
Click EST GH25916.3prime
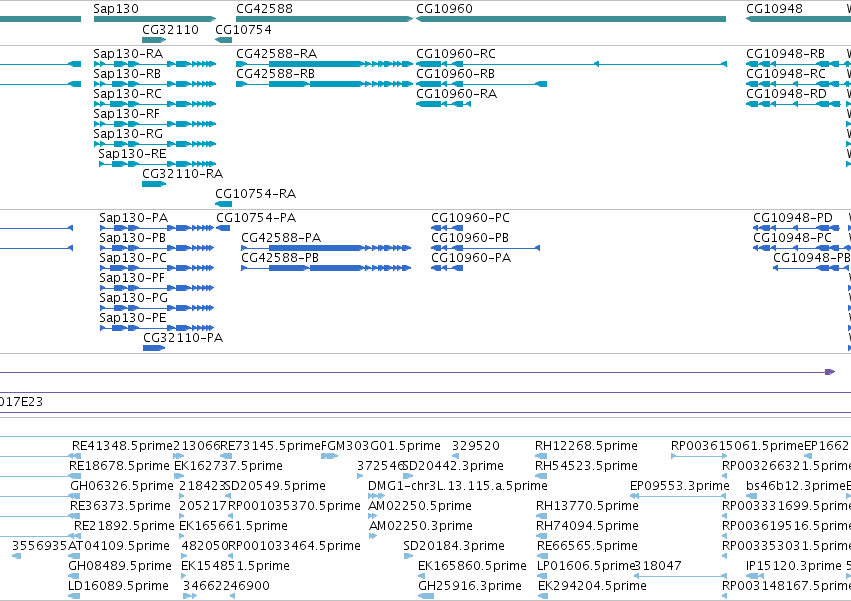(x=469, y=586)
